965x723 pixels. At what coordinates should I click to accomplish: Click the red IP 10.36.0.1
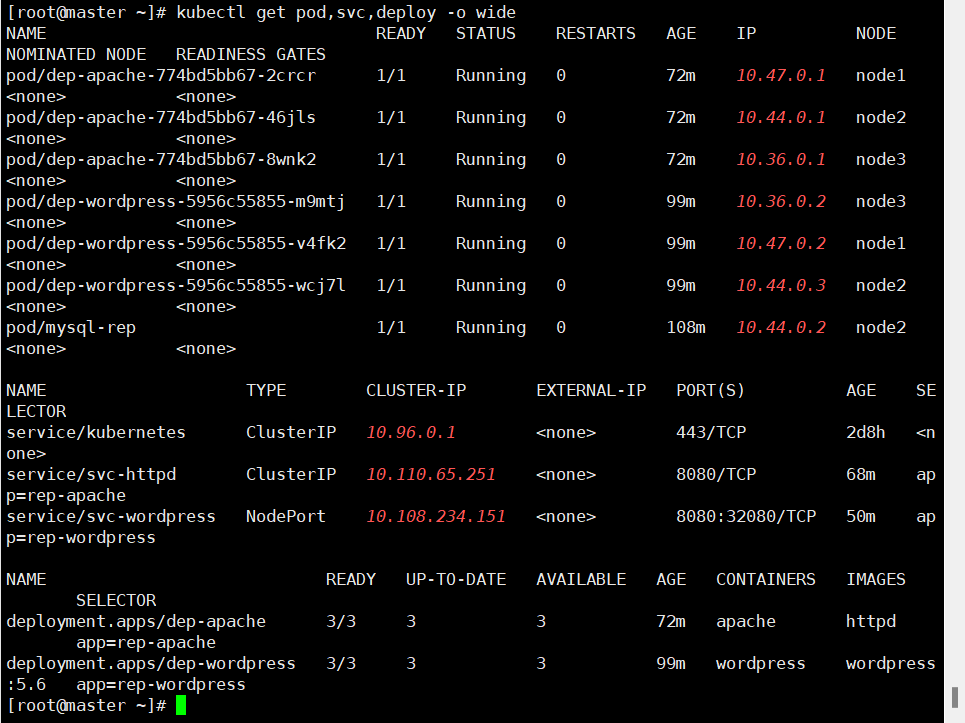point(781,159)
